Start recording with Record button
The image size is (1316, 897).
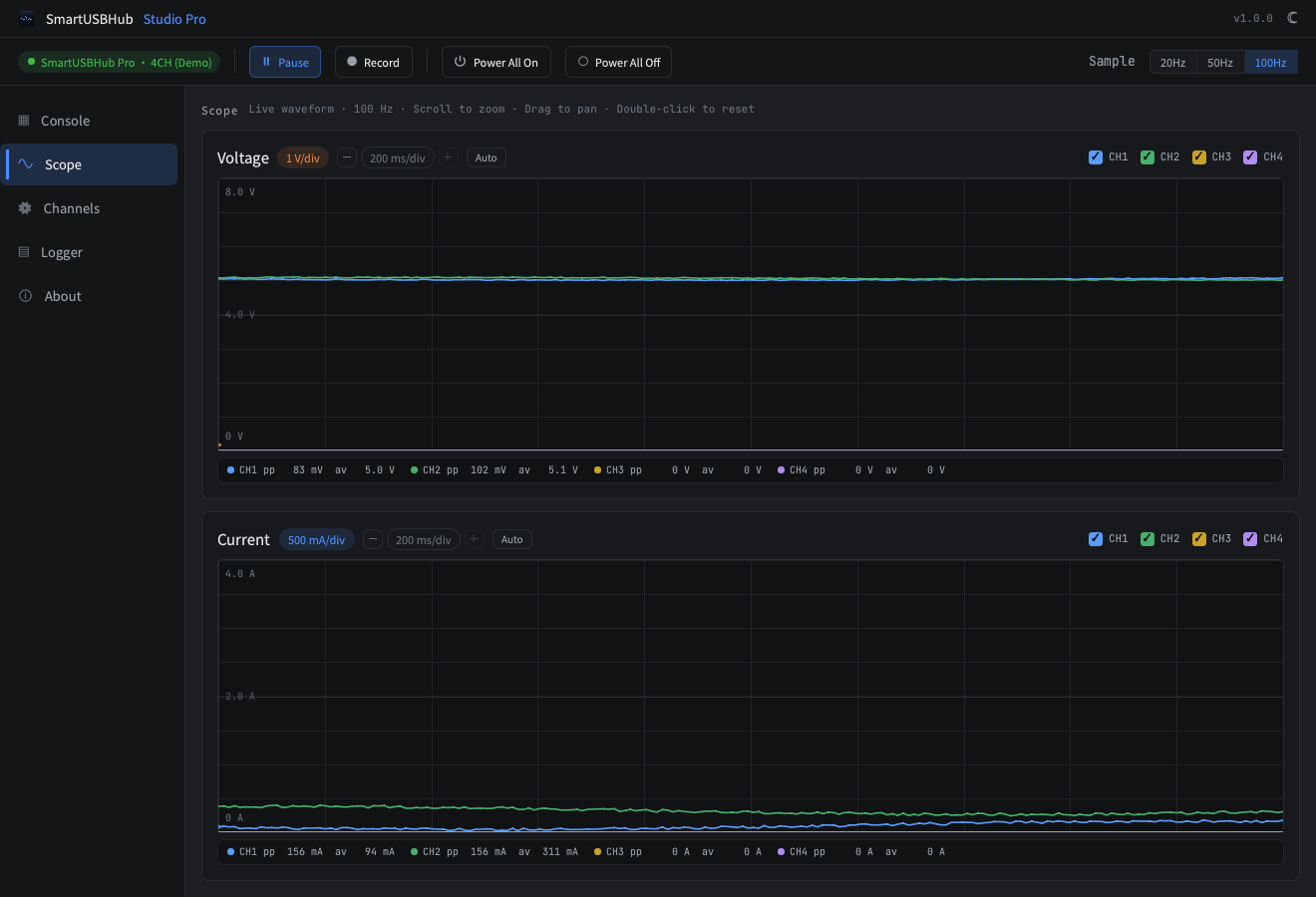point(374,62)
